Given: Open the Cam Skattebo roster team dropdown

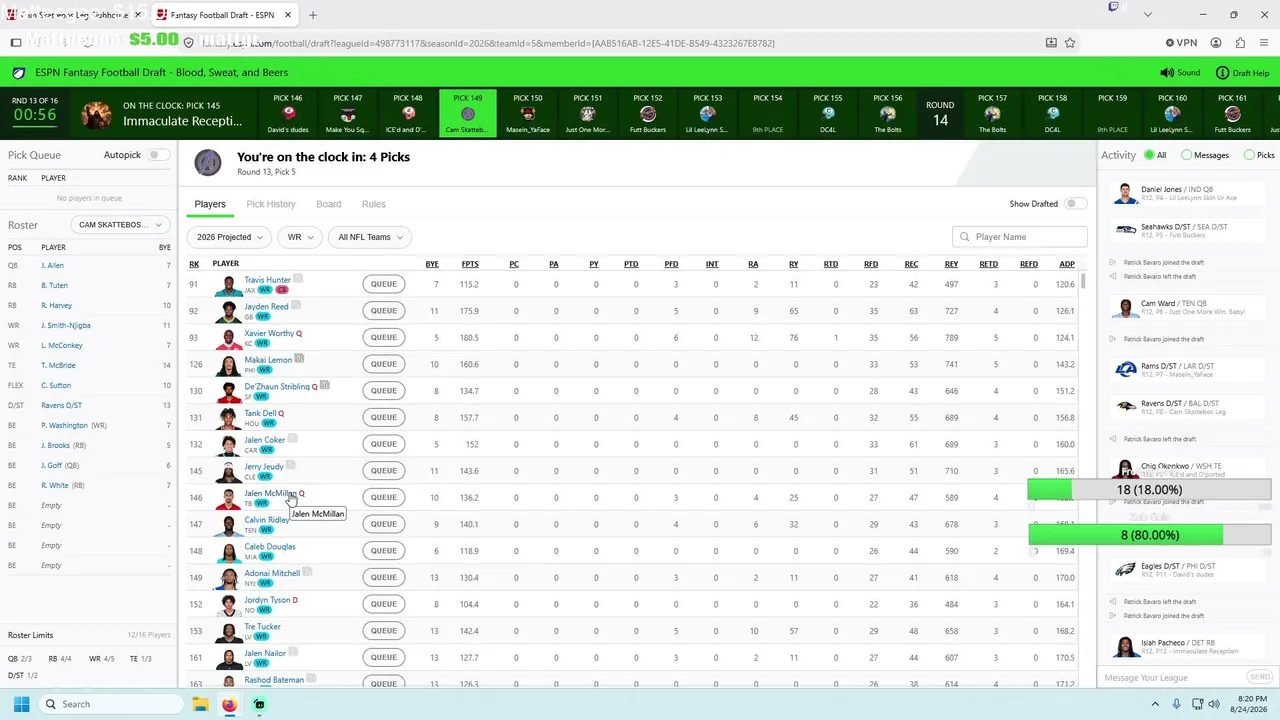Looking at the screenshot, I should tap(120, 225).
